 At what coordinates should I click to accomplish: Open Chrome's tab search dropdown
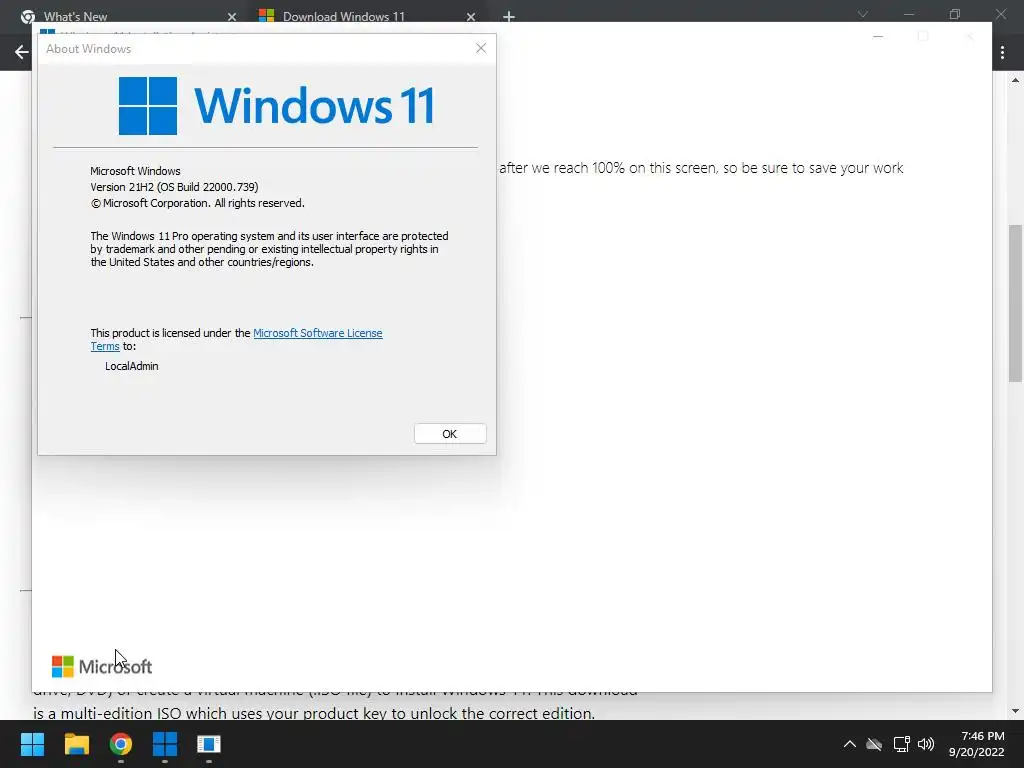pyautogui.click(x=863, y=14)
